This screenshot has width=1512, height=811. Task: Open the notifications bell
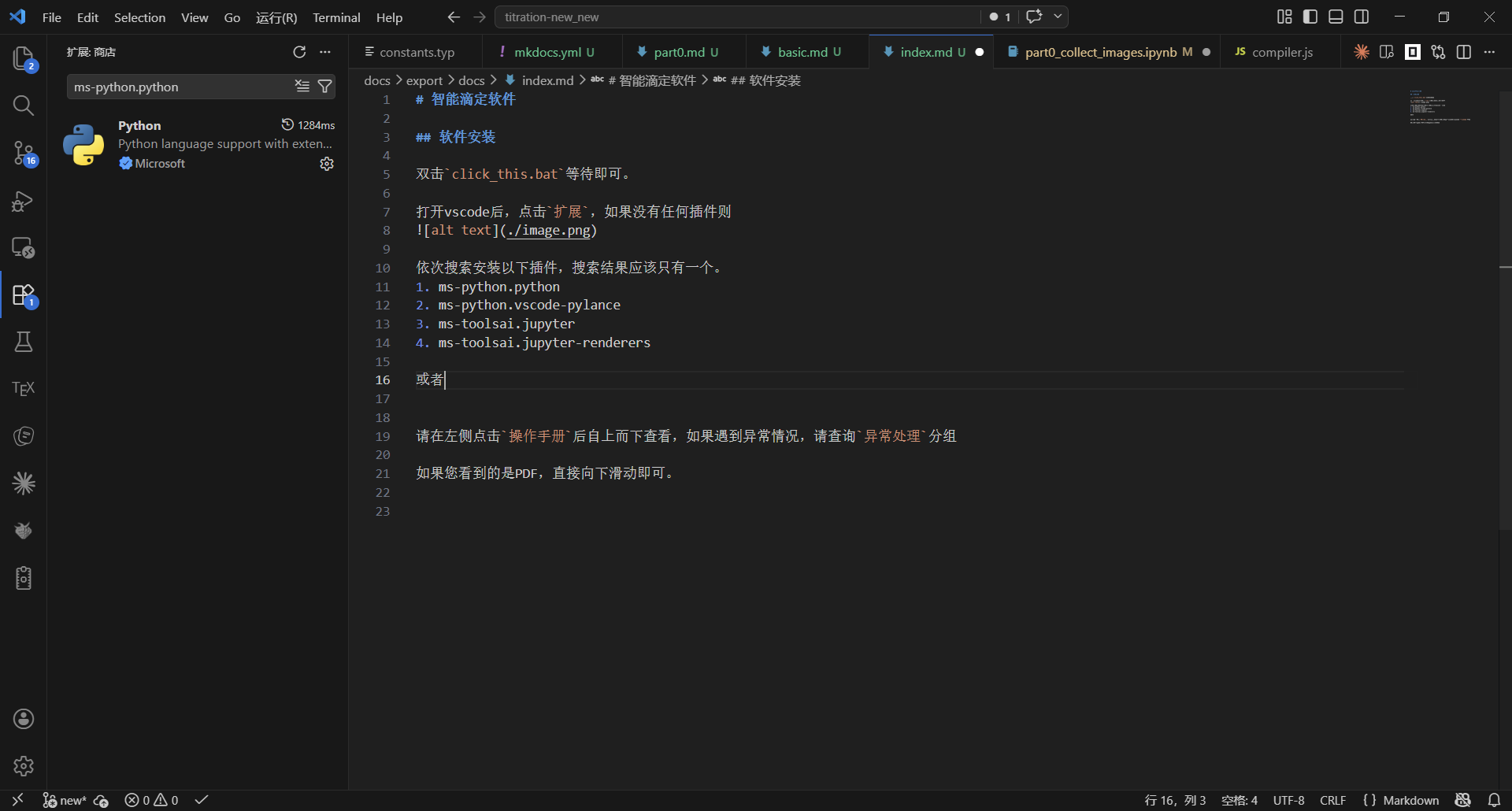(x=1494, y=800)
